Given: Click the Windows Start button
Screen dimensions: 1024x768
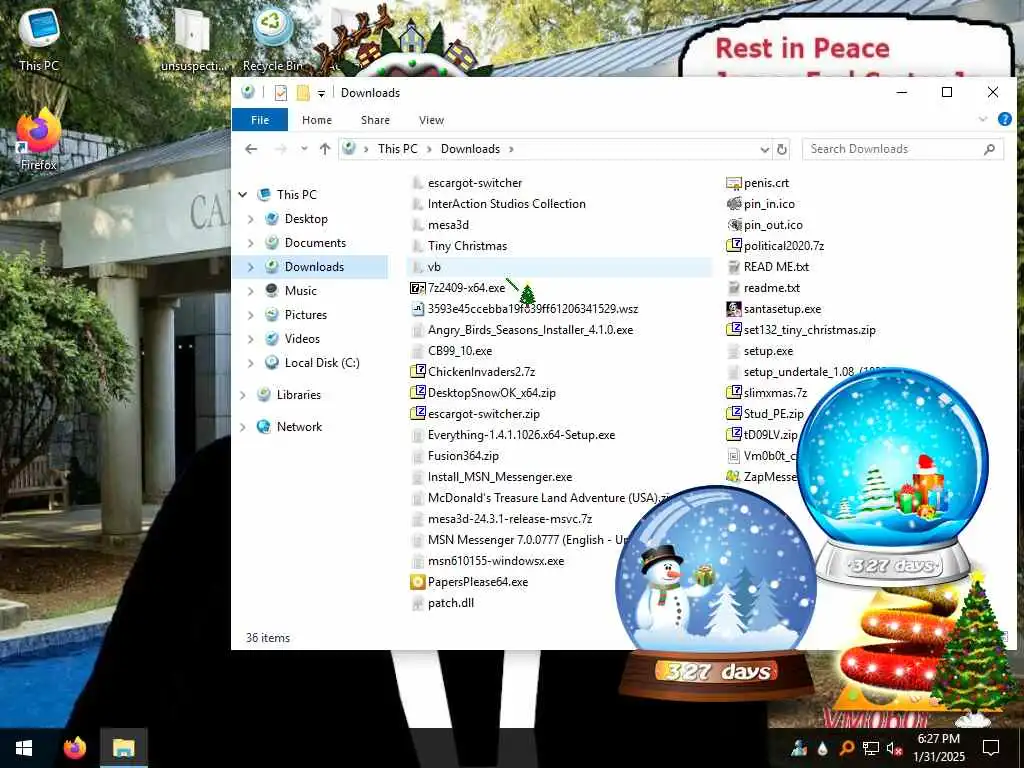Looking at the screenshot, I should [x=24, y=748].
